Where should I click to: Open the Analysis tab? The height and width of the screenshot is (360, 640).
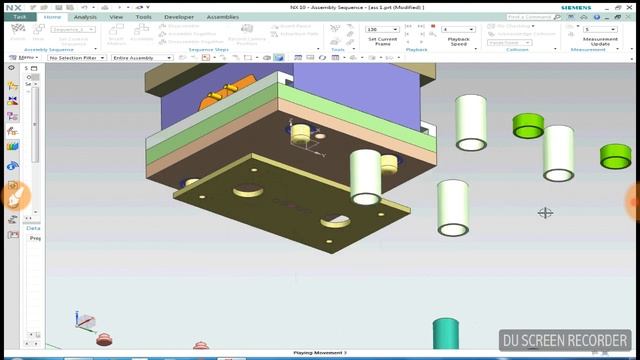(85, 17)
